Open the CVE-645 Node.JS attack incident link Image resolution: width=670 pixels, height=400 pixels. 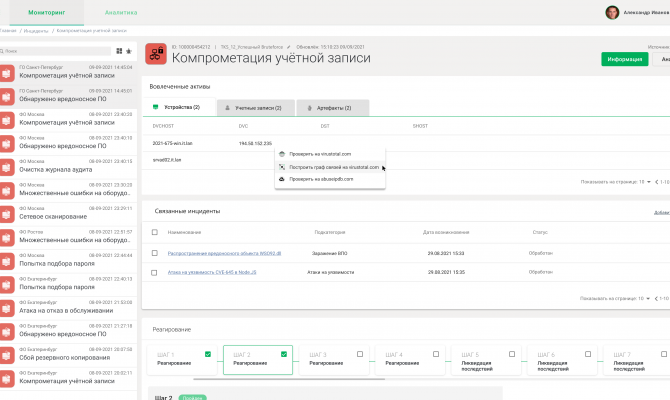pyautogui.click(x=210, y=272)
